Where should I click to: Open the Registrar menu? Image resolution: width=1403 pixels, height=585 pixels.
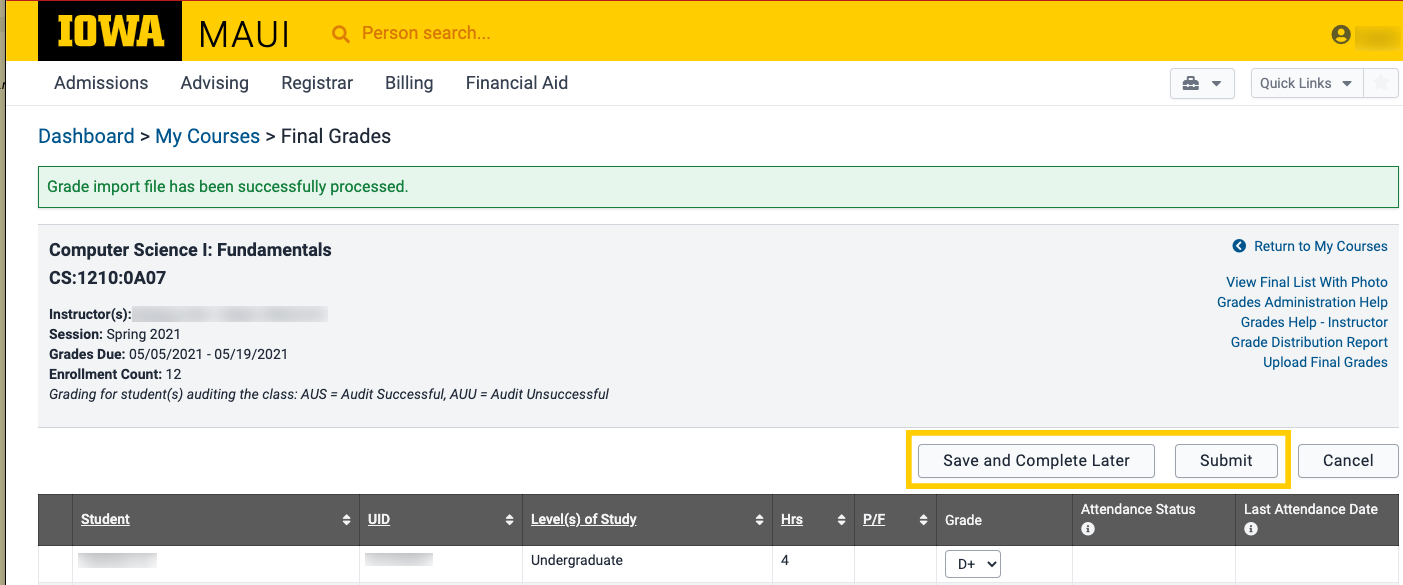pyautogui.click(x=317, y=83)
